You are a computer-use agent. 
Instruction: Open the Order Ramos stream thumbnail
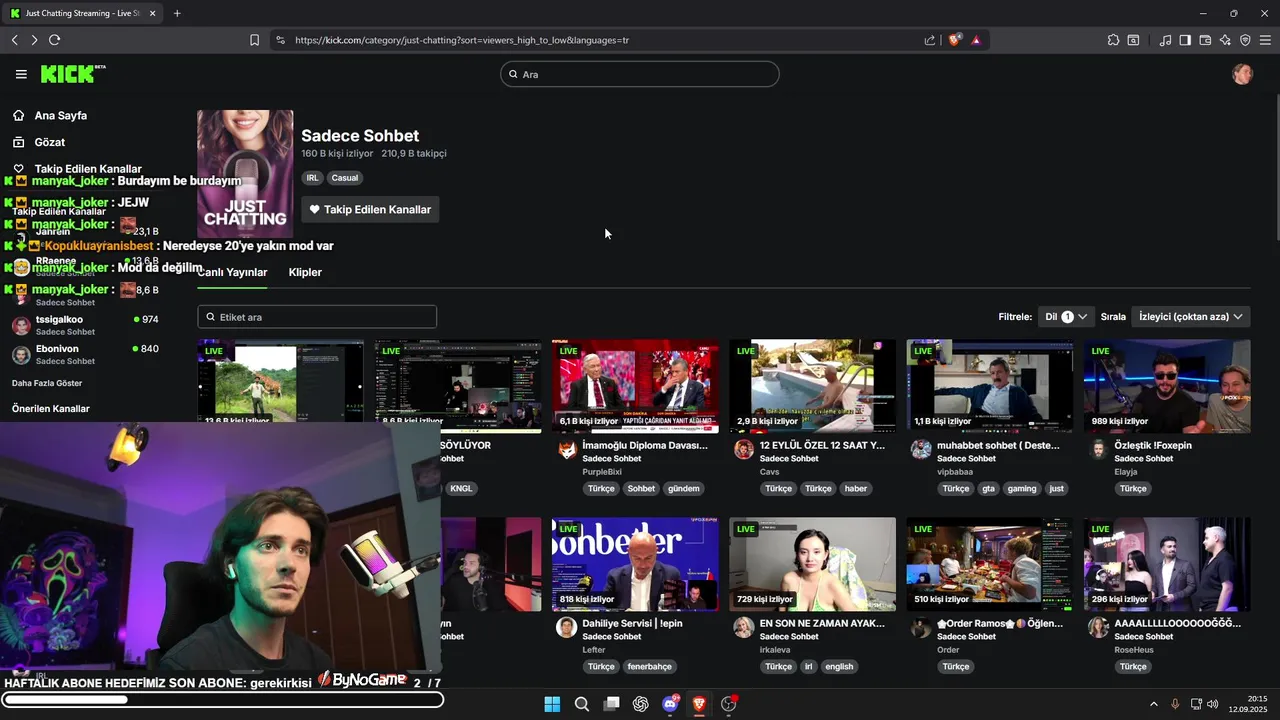(x=990, y=564)
